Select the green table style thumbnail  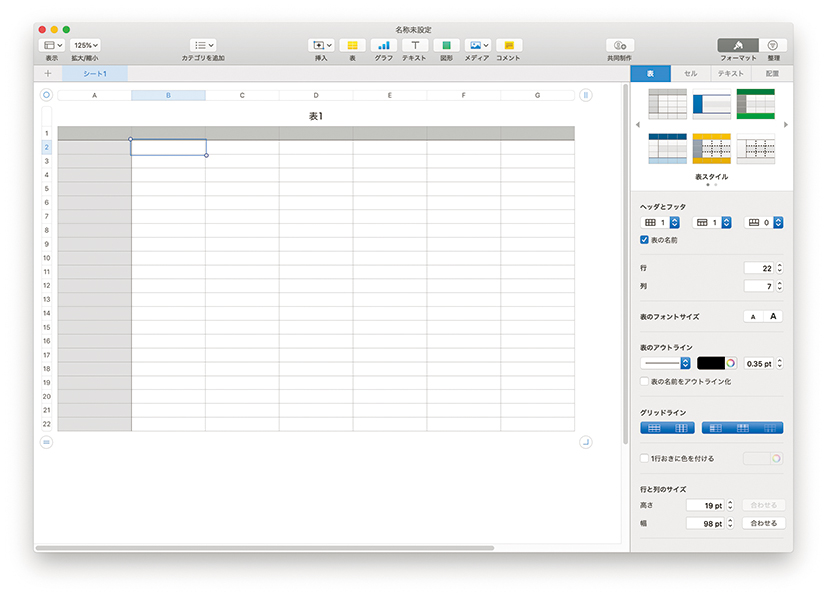[755, 104]
